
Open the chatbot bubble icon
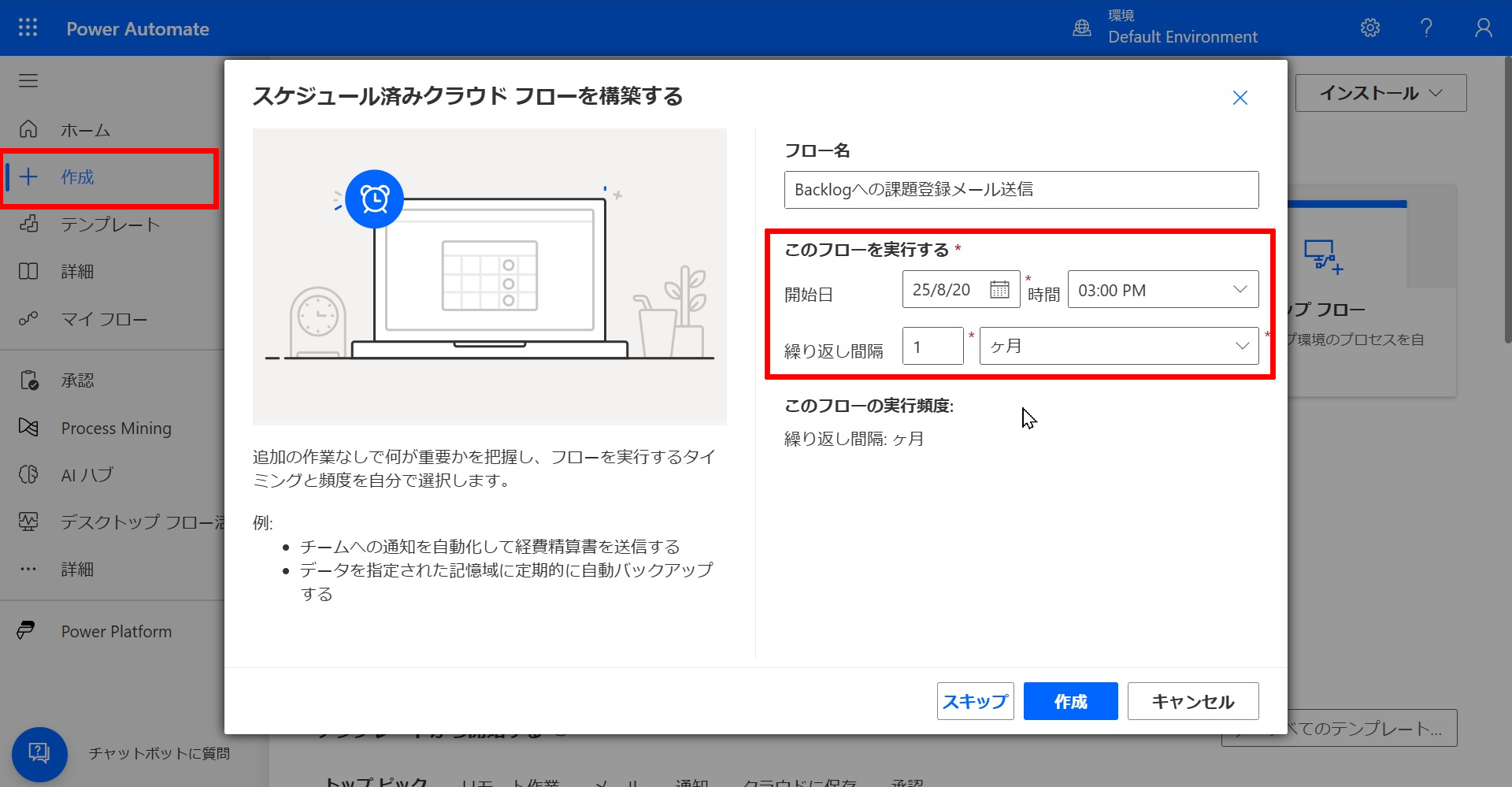coord(39,754)
